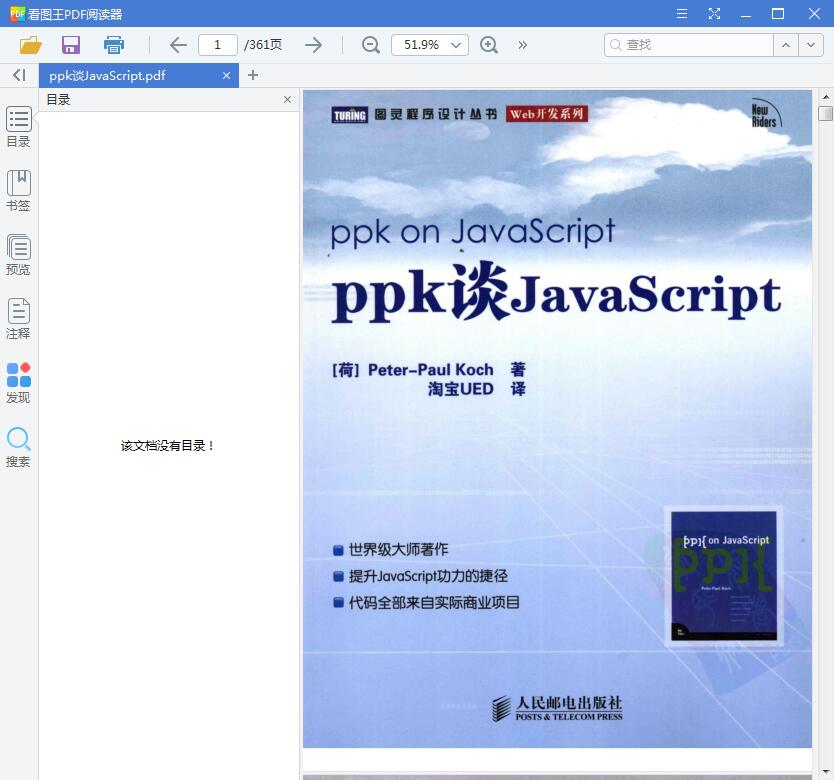
Task: Close the 目录 panel
Action: [x=287, y=99]
